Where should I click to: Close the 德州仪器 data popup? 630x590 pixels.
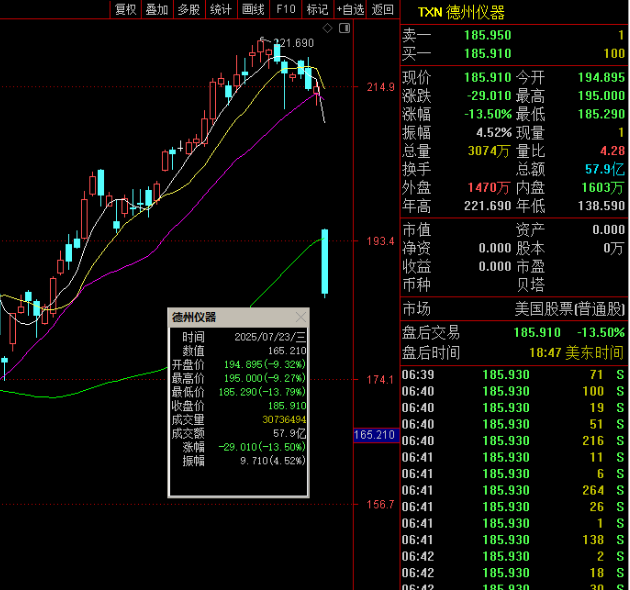click(301, 317)
